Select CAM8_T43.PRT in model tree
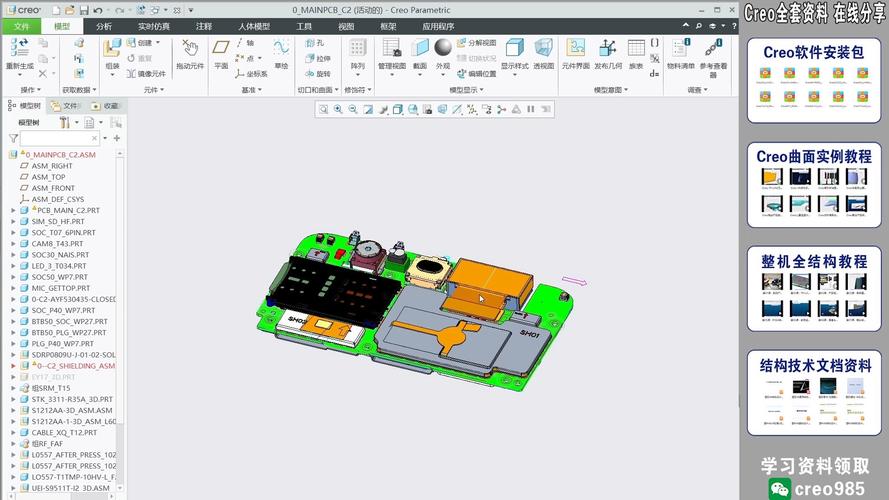 [x=57, y=244]
